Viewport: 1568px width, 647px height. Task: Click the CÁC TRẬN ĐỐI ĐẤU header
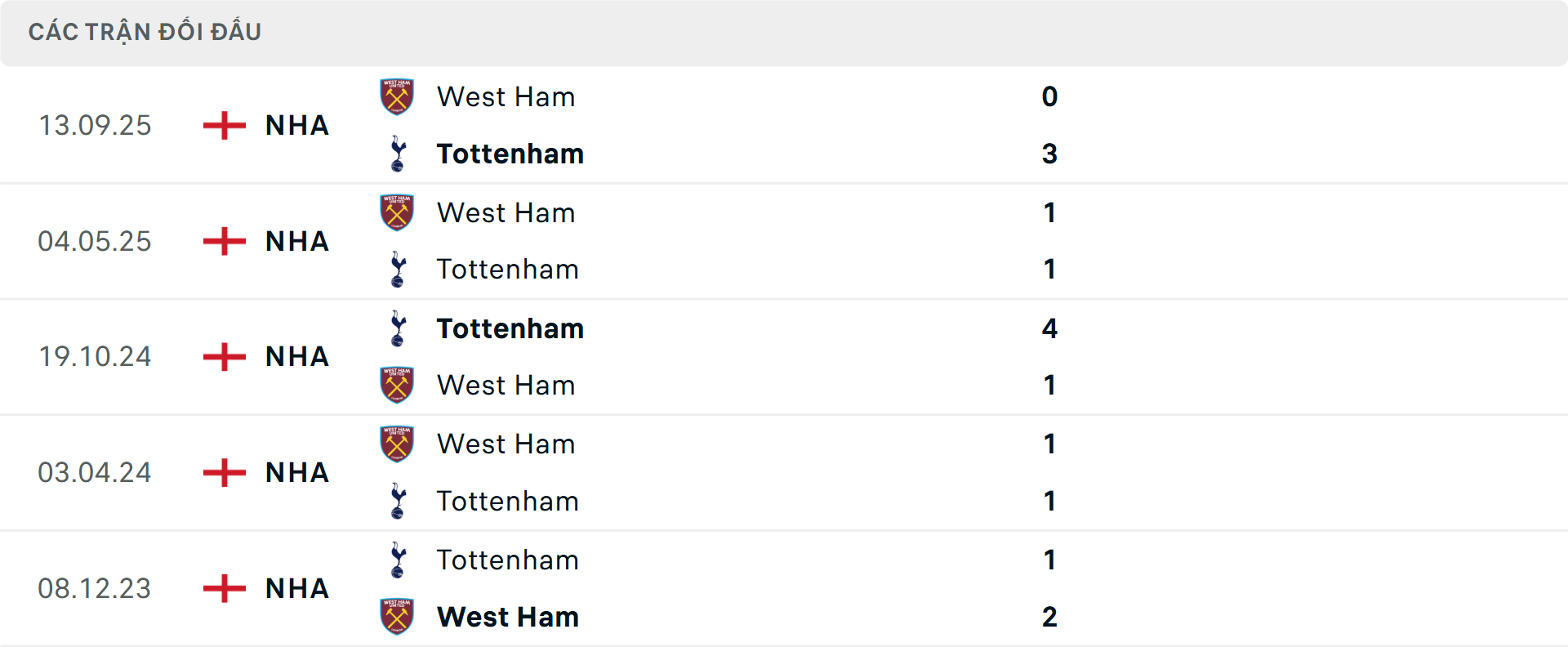point(145,31)
